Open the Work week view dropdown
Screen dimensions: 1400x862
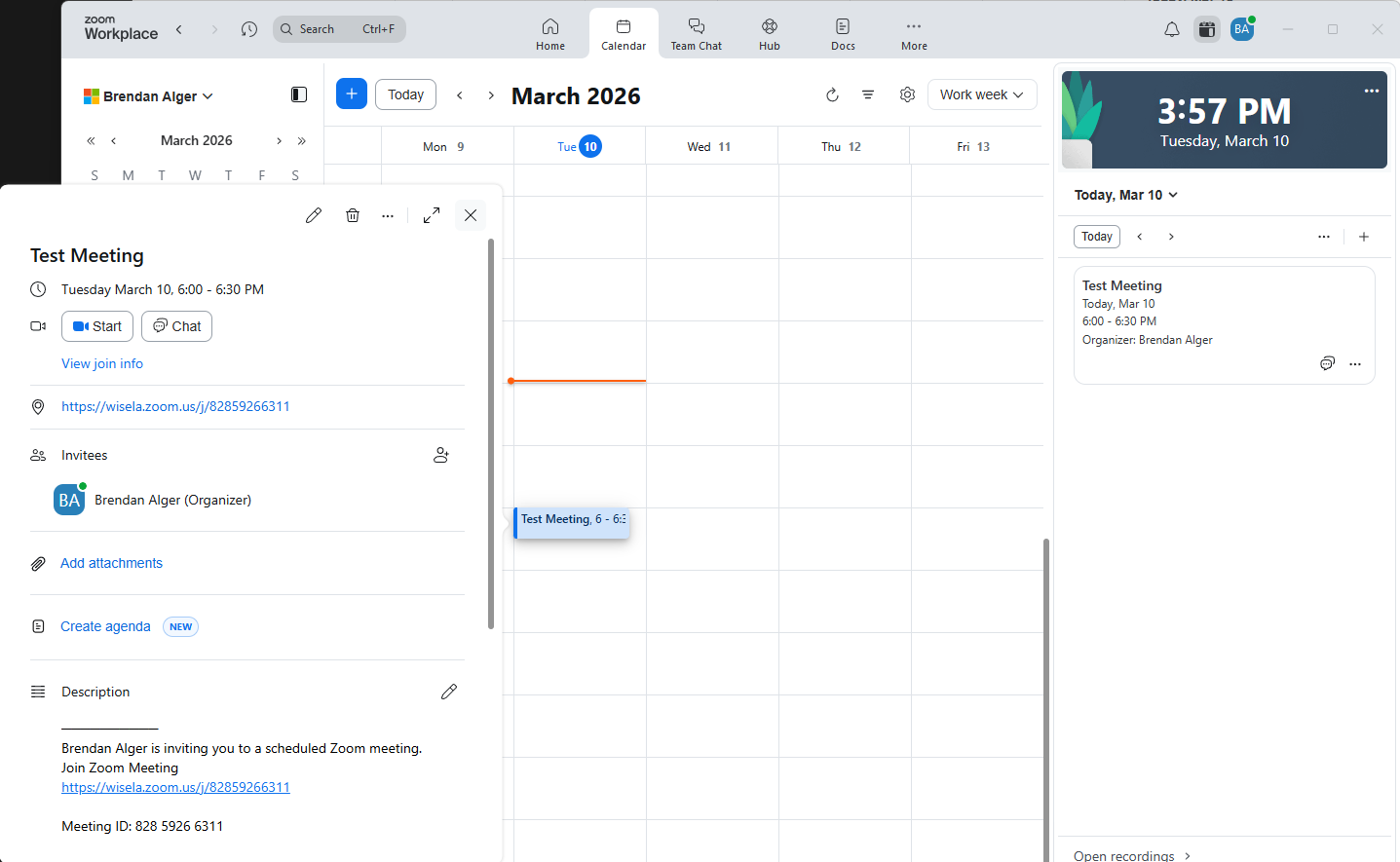[x=981, y=94]
